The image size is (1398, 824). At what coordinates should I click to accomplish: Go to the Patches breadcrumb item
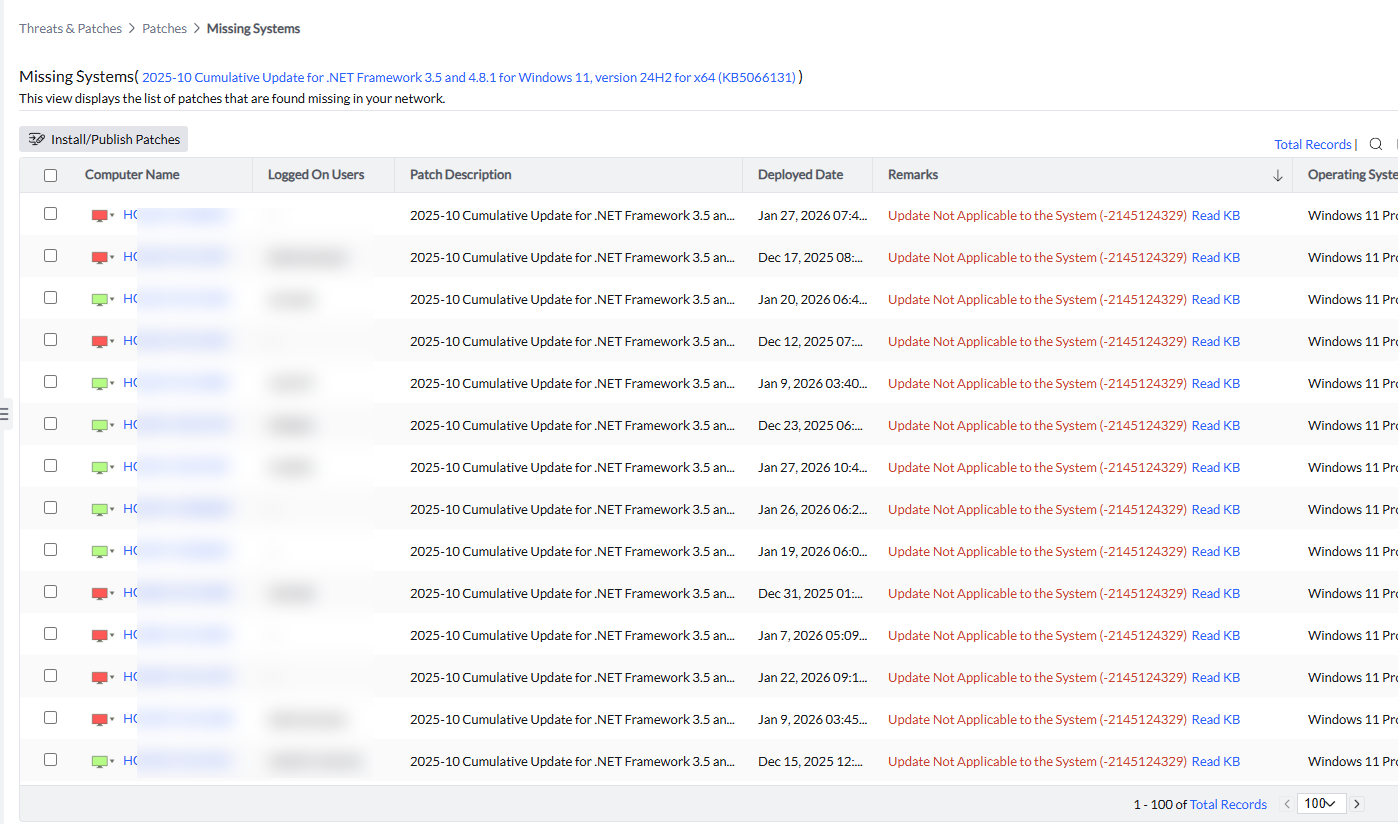pos(164,29)
